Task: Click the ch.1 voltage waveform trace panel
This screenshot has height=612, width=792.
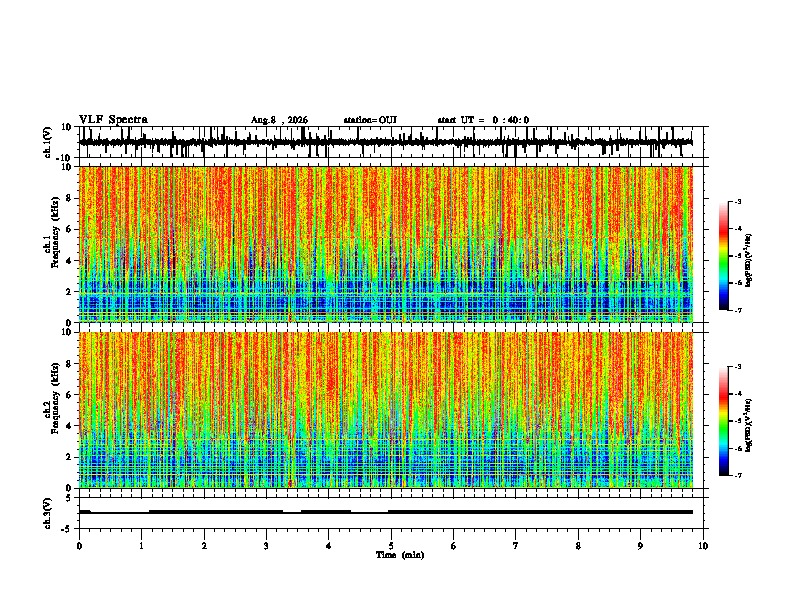Action: 391,142
